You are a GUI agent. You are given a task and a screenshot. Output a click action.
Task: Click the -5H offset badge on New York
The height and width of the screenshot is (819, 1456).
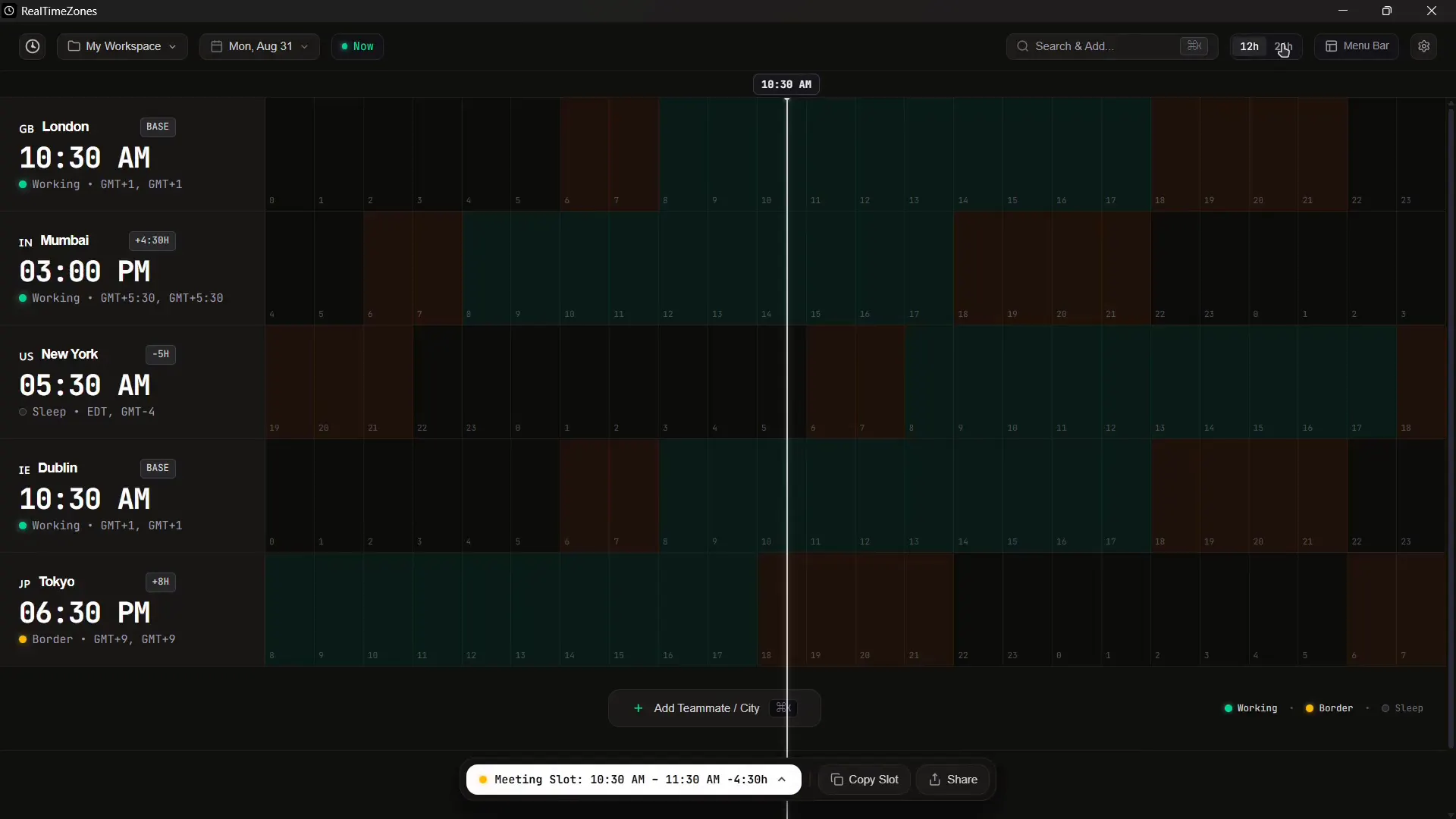(161, 354)
